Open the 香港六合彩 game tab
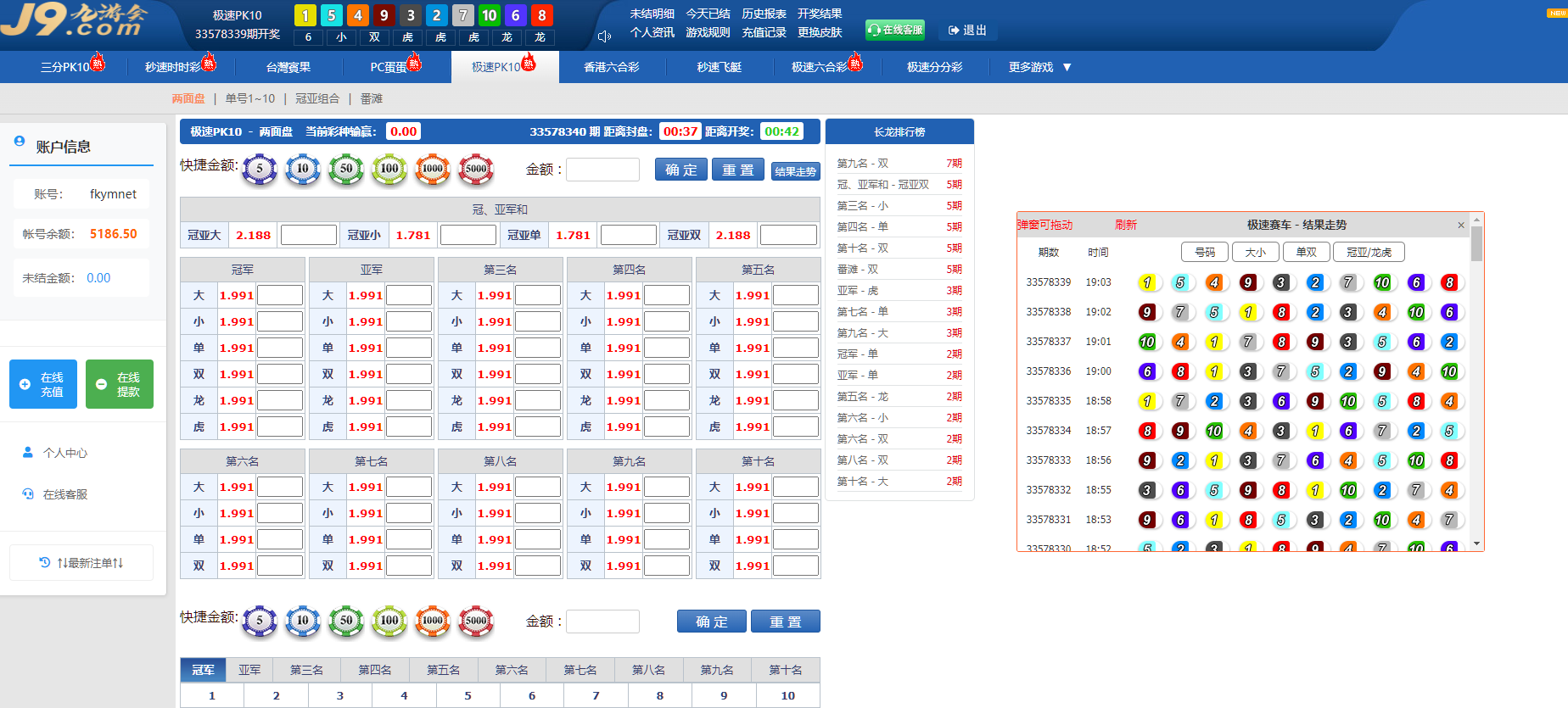Viewport: 1568px width, 708px height. point(612,67)
